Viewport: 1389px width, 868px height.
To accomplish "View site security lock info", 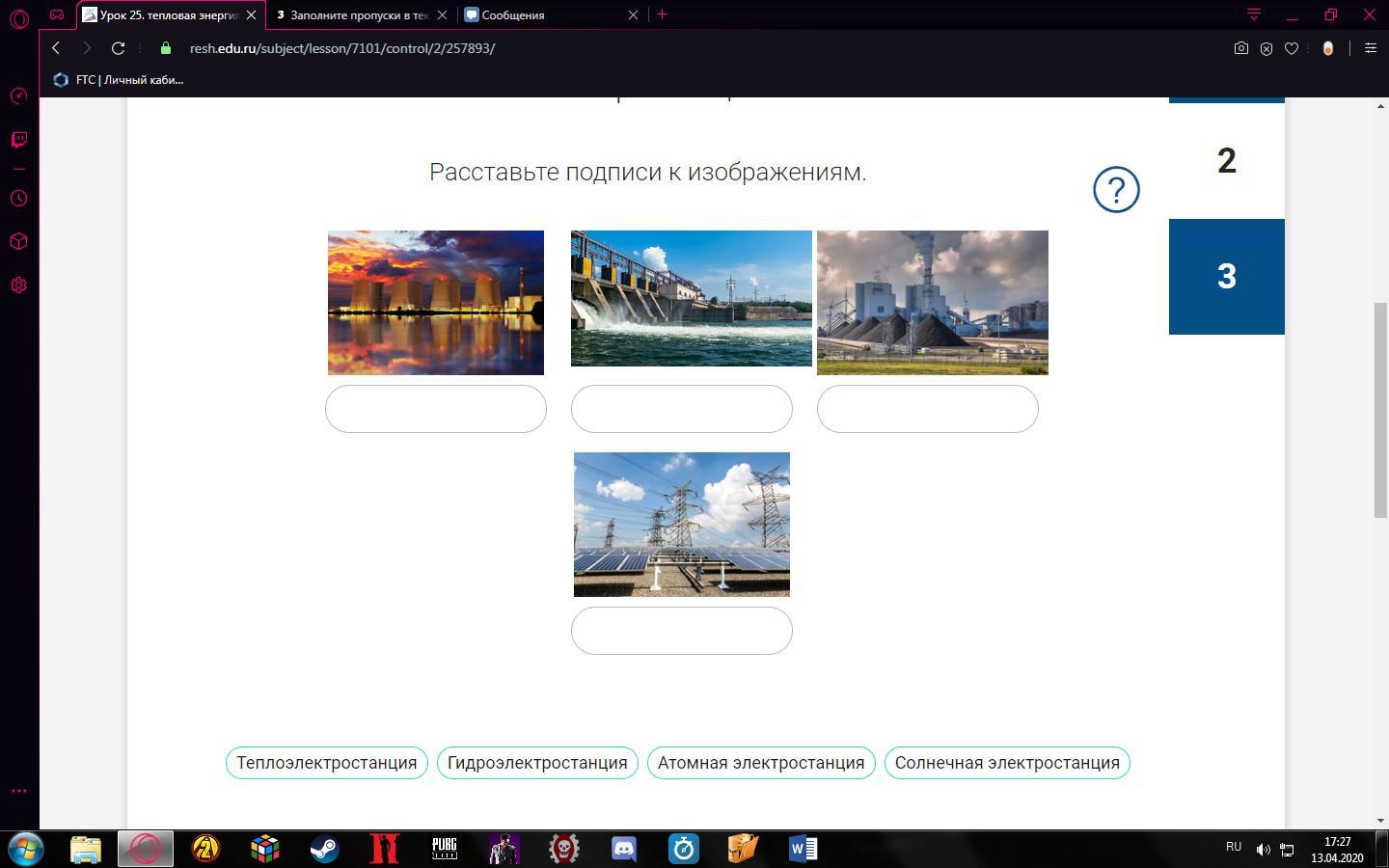I will [166, 48].
